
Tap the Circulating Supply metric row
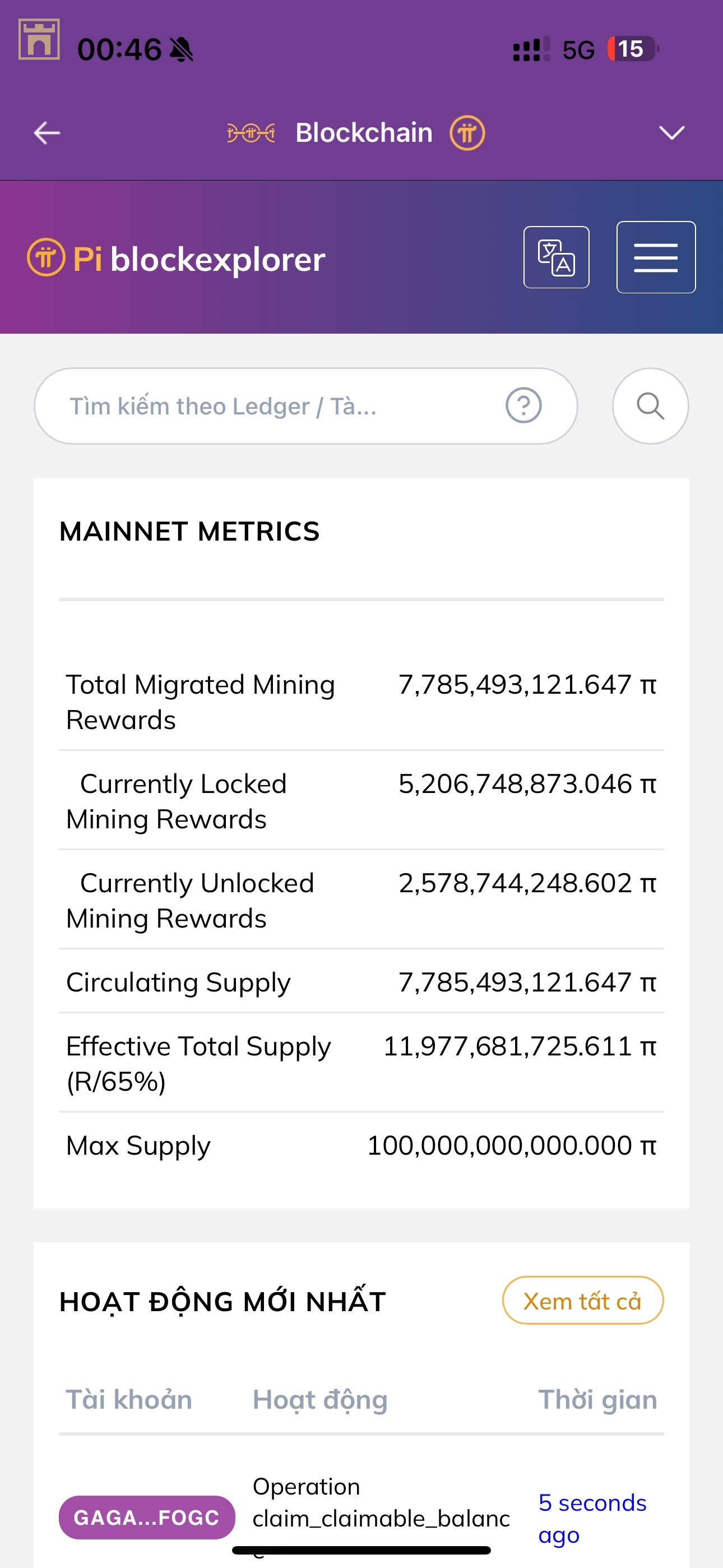[361, 982]
